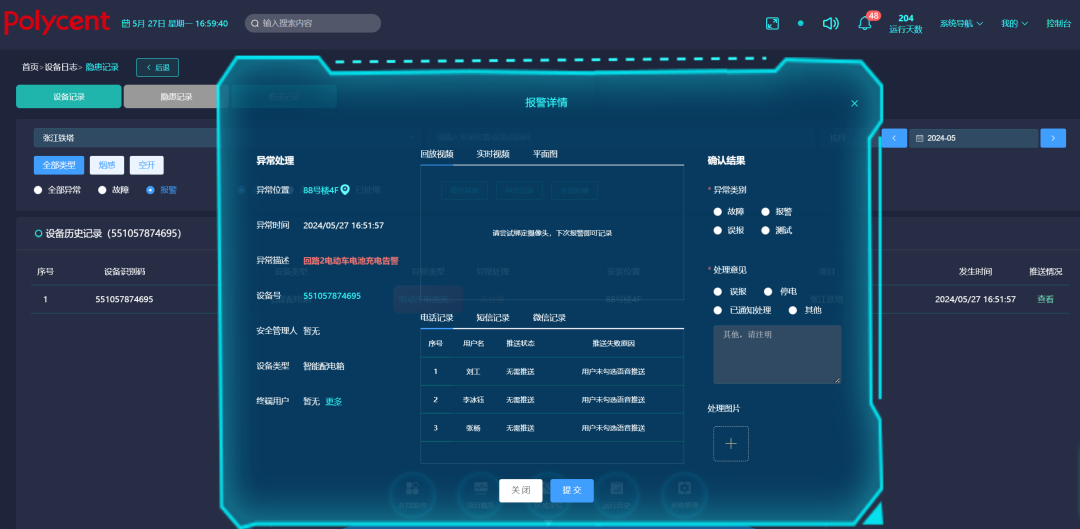1080x529 pixels.
Task: Open the 隐患记录 tab
Action: pyautogui.click(x=176, y=97)
